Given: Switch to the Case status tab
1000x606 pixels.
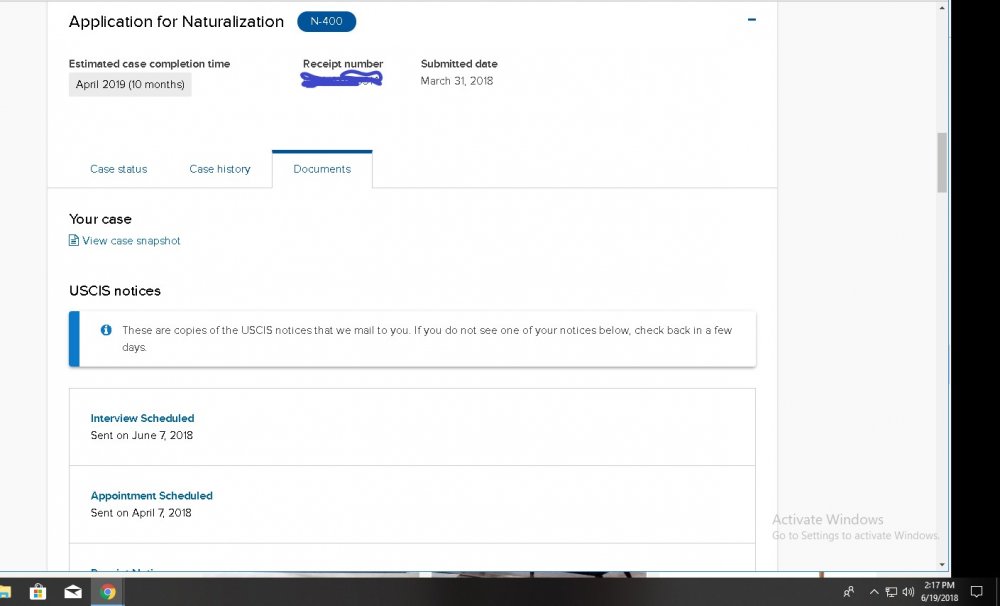Looking at the screenshot, I should 119,169.
